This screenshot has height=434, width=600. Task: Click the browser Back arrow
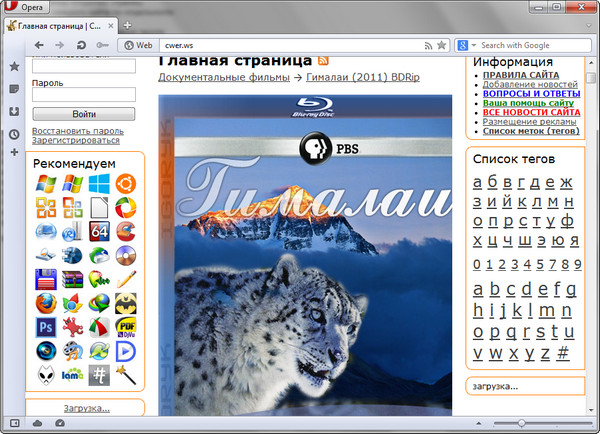[39, 45]
